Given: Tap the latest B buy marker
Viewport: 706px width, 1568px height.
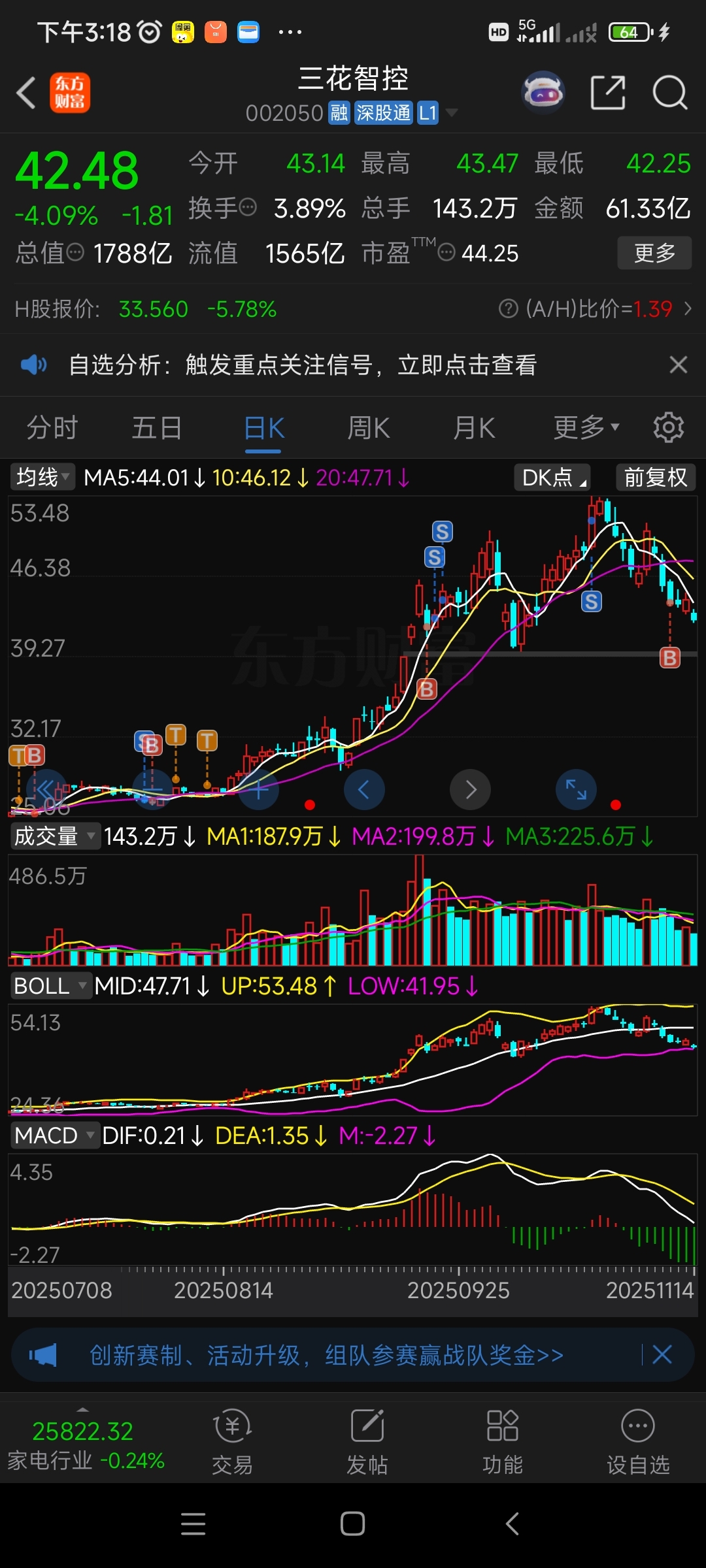Looking at the screenshot, I should 670,657.
